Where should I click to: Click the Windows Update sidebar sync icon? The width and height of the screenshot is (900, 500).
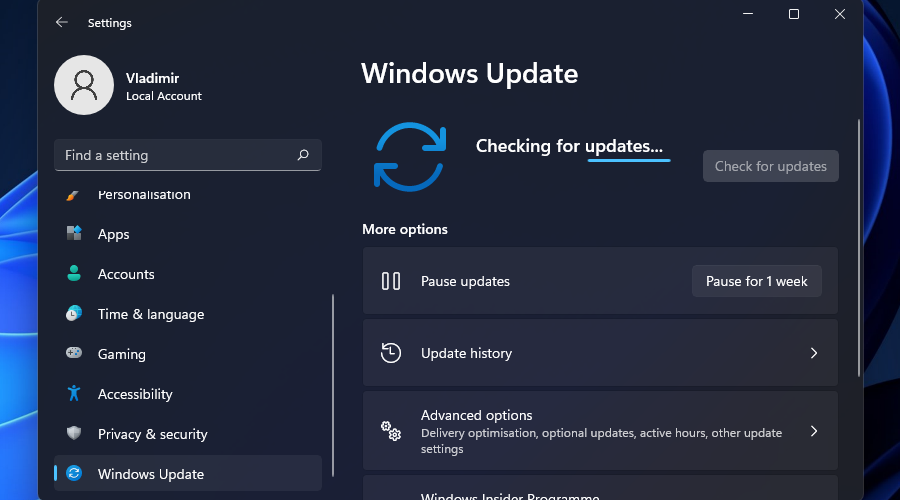tap(74, 473)
